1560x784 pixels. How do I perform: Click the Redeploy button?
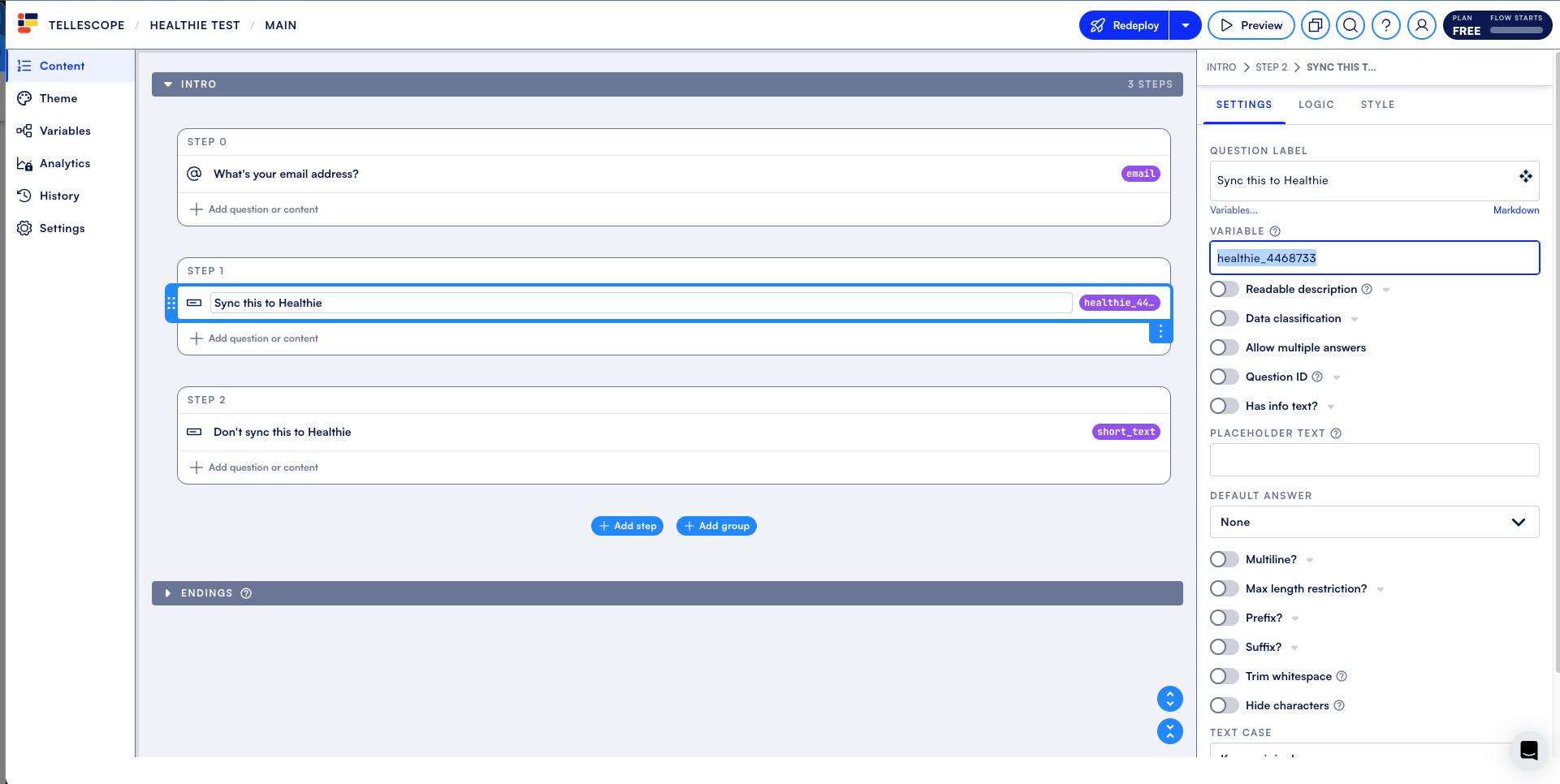pos(1124,25)
